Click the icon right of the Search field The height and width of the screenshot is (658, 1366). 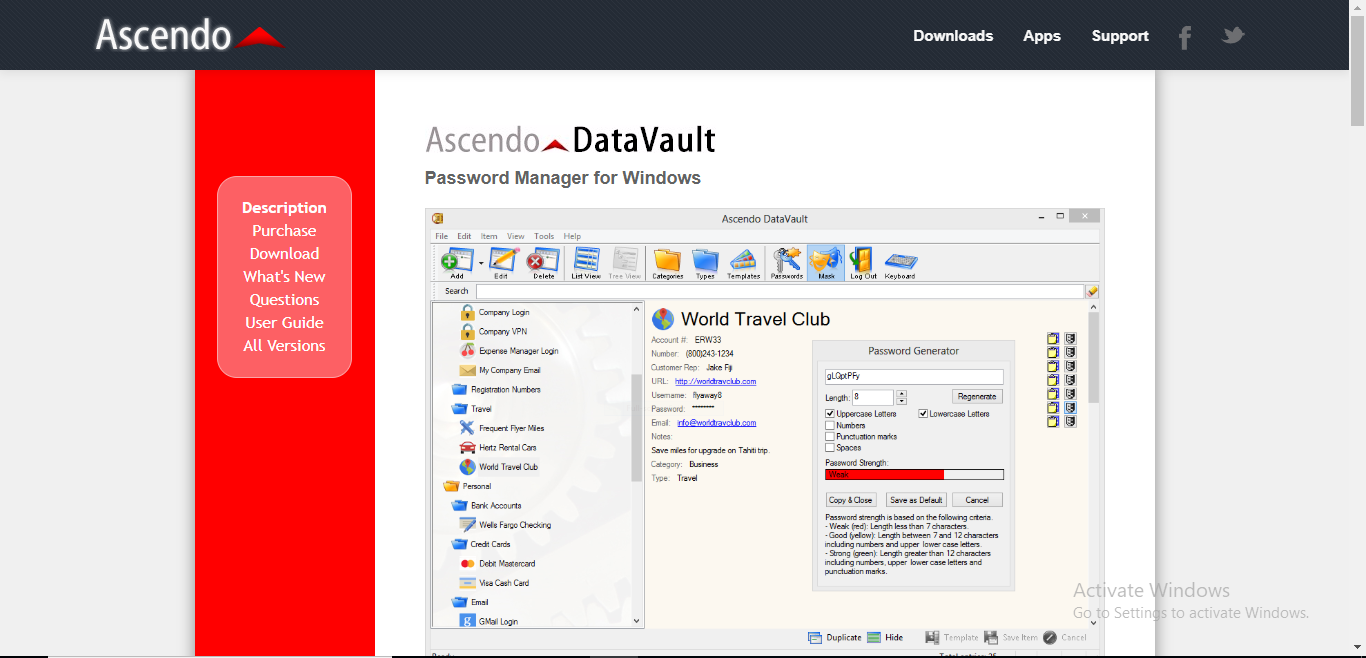click(1092, 291)
